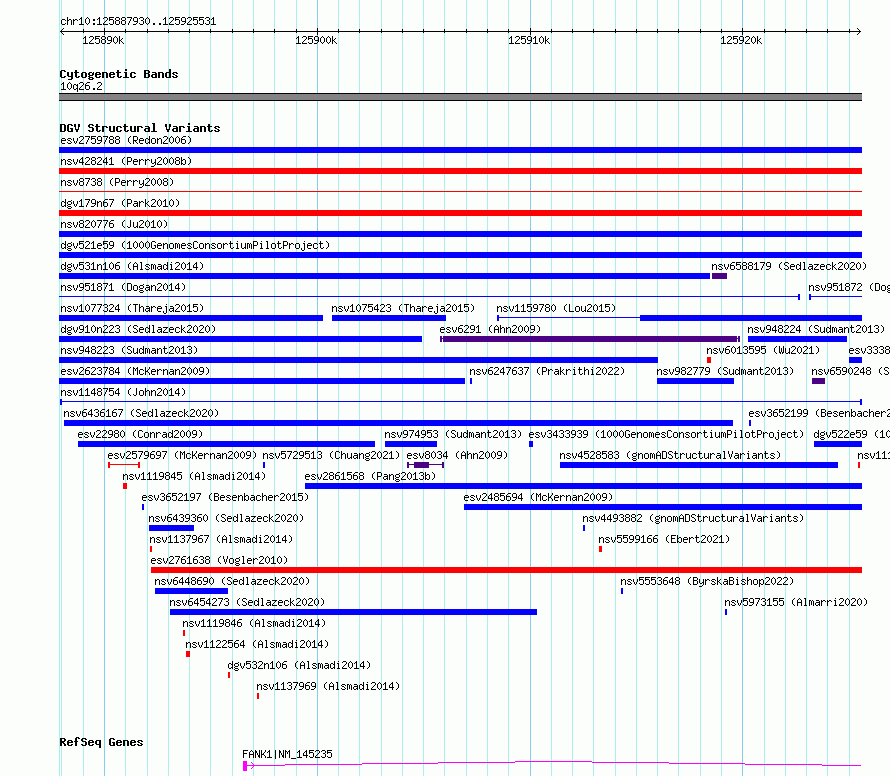Click the magenta FANK1 first exon block
The image size is (890, 776).
coord(245,766)
